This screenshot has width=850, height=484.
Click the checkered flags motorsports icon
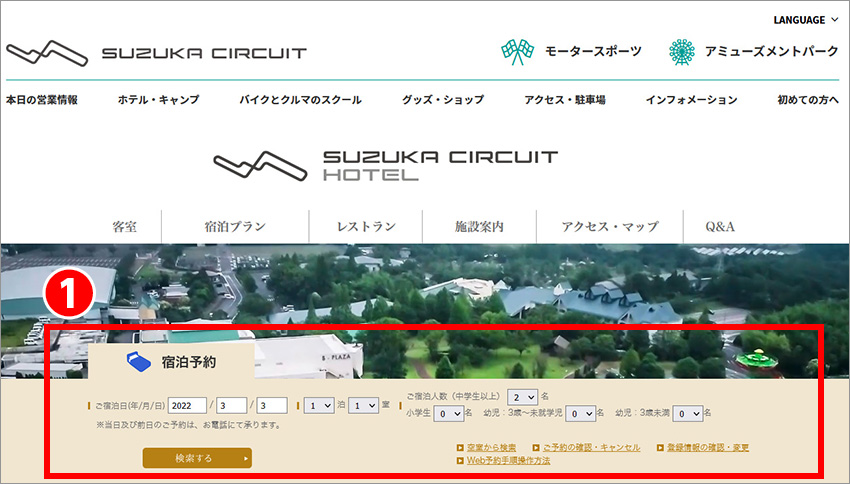tap(517, 52)
